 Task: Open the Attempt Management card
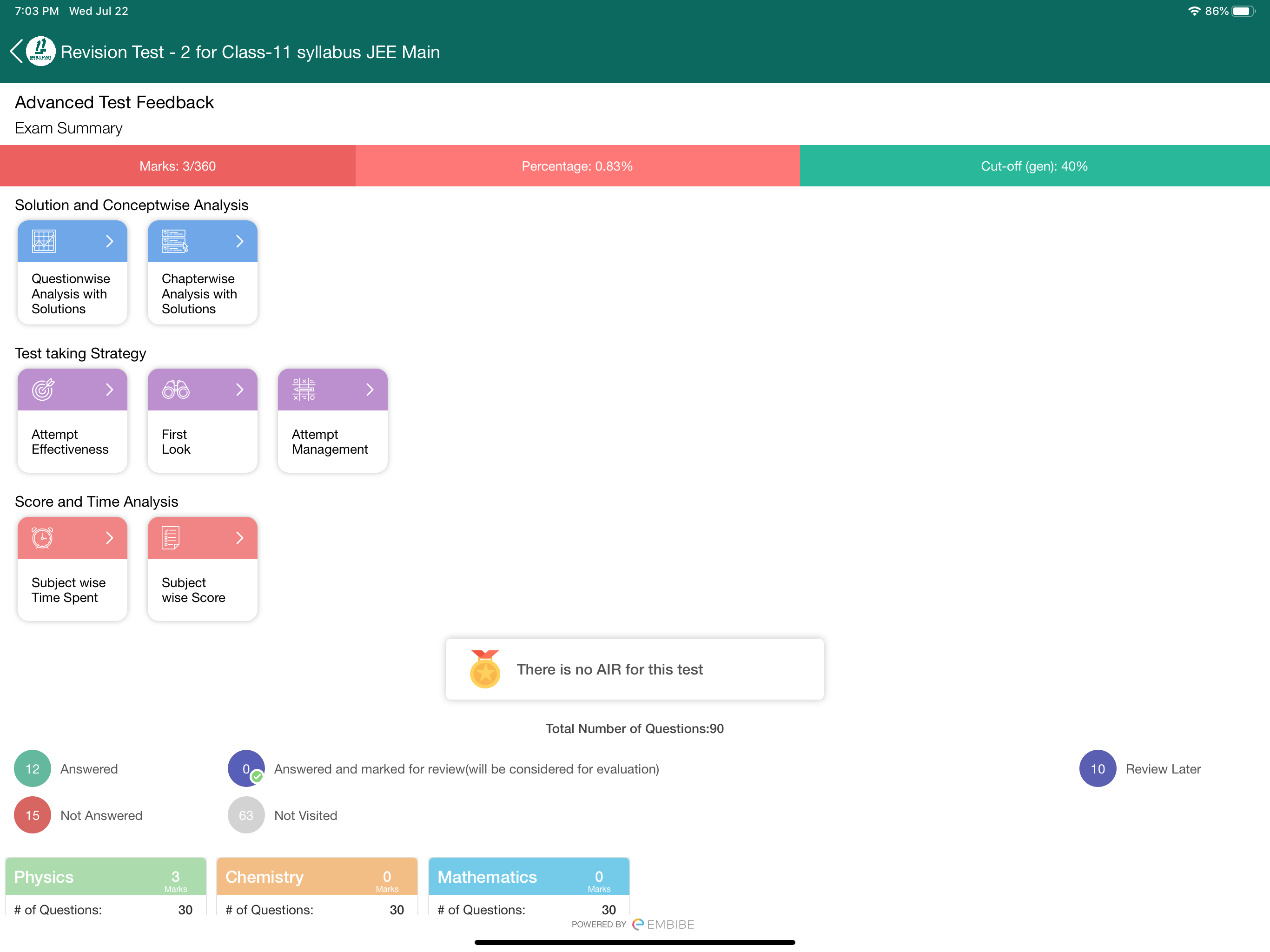click(333, 420)
